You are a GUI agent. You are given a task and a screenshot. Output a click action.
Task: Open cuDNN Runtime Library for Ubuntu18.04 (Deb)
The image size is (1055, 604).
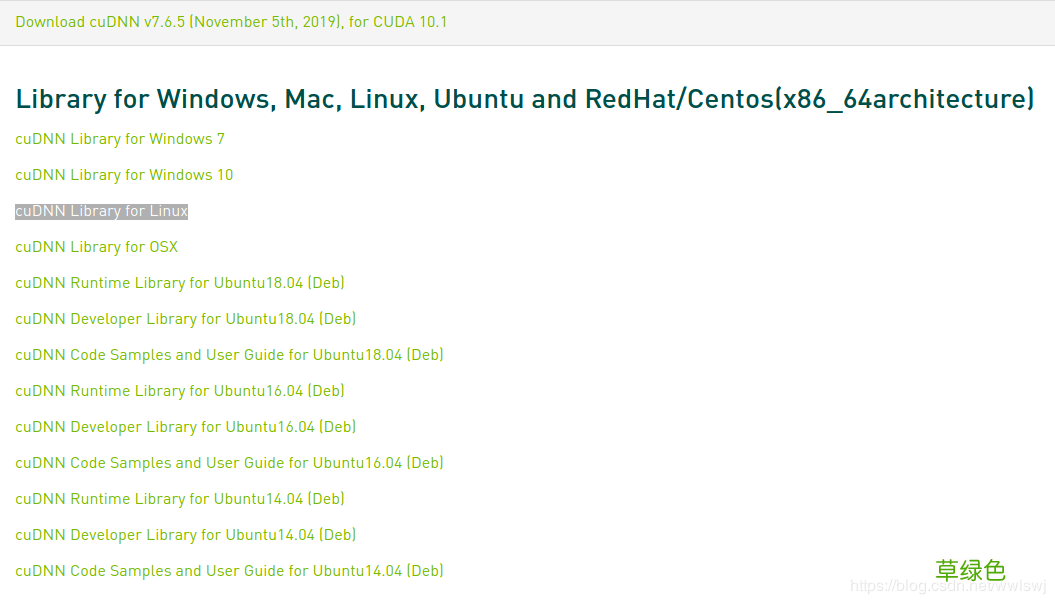pos(179,282)
